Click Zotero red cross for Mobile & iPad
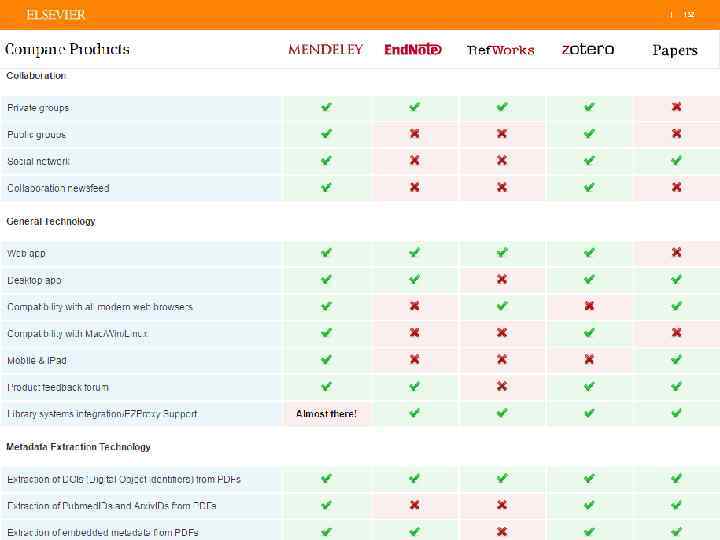Viewport: 720px width, 540px height. [589, 359]
